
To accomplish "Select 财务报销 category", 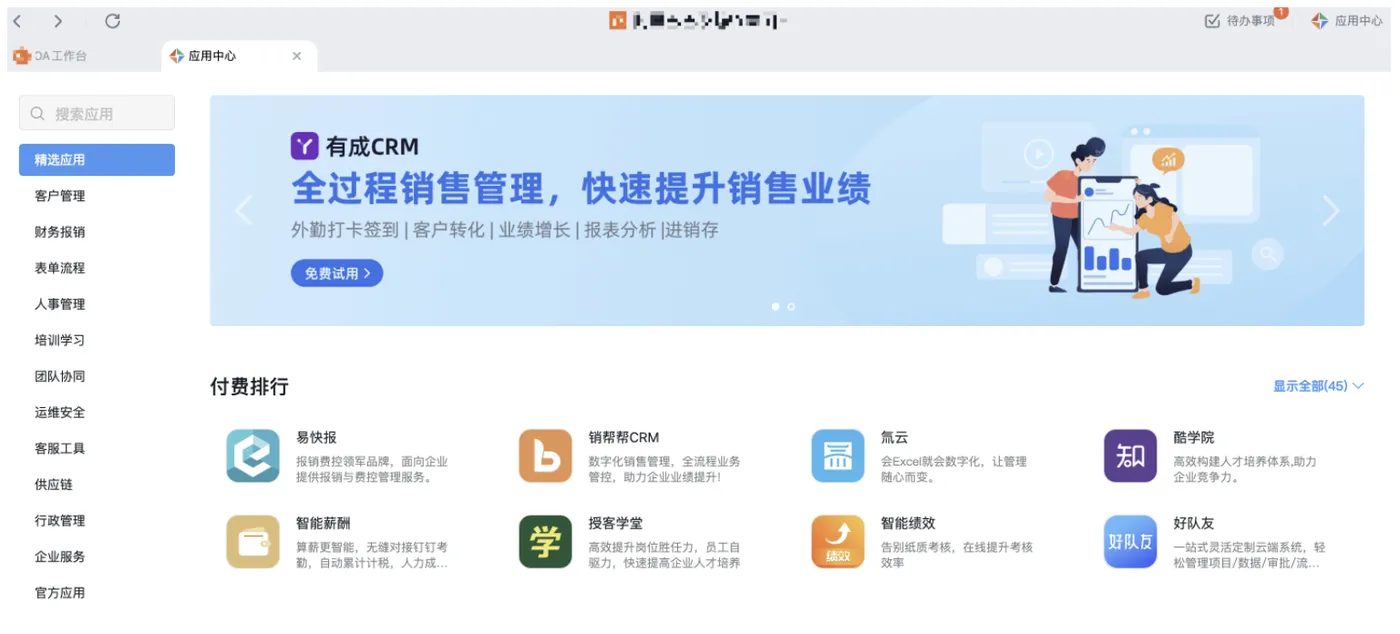I will point(60,232).
